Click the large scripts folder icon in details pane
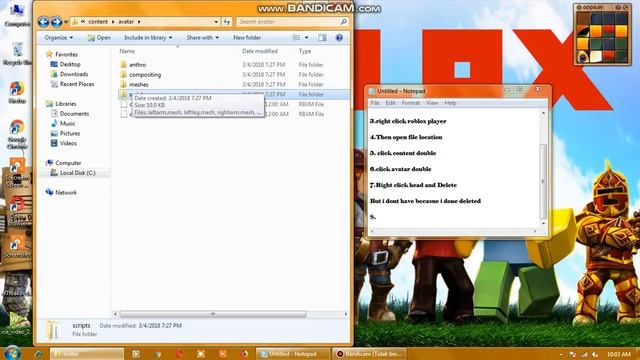640x360 pixels. pyautogui.click(x=53, y=329)
